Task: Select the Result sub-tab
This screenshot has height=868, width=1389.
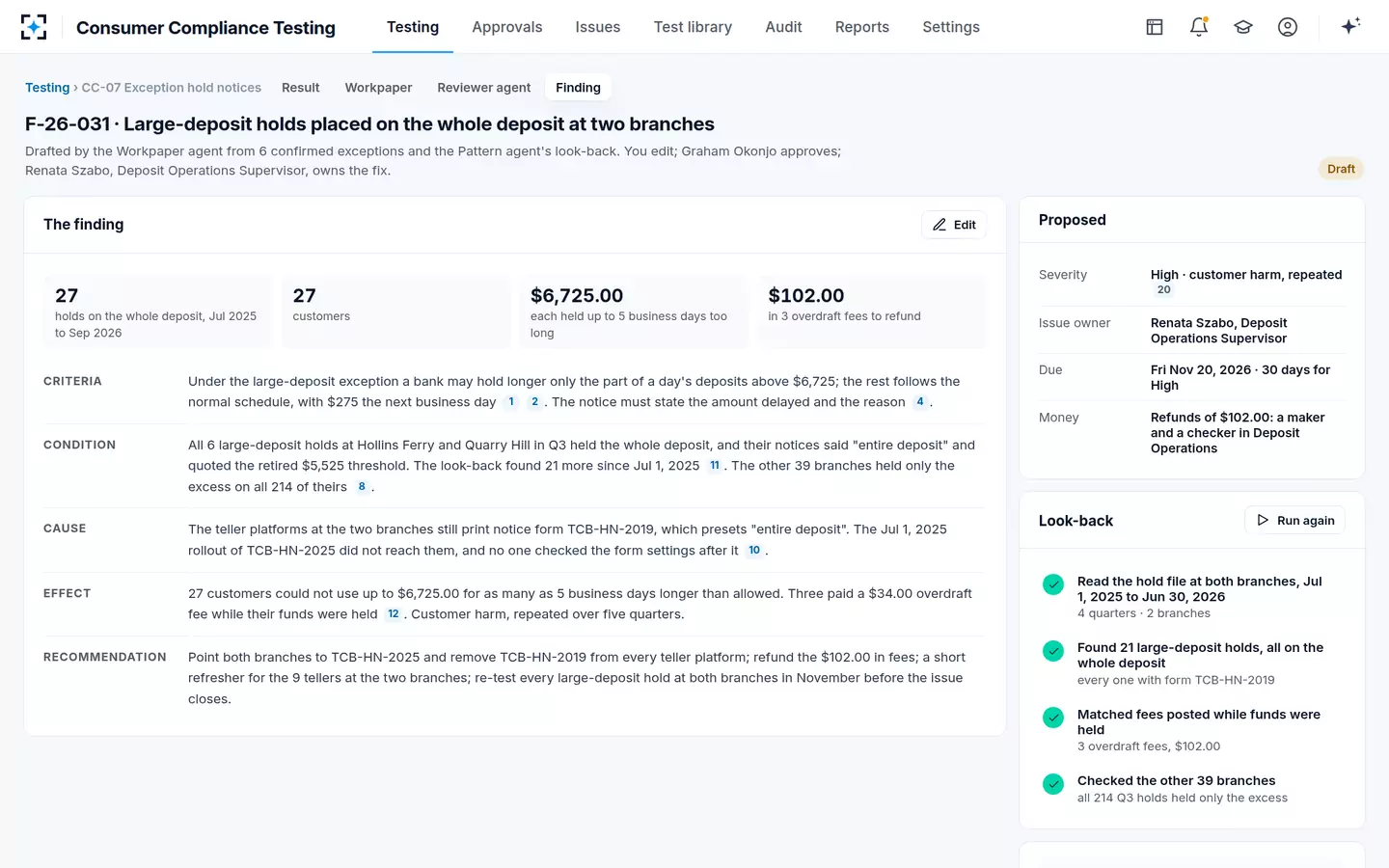Action: [301, 88]
